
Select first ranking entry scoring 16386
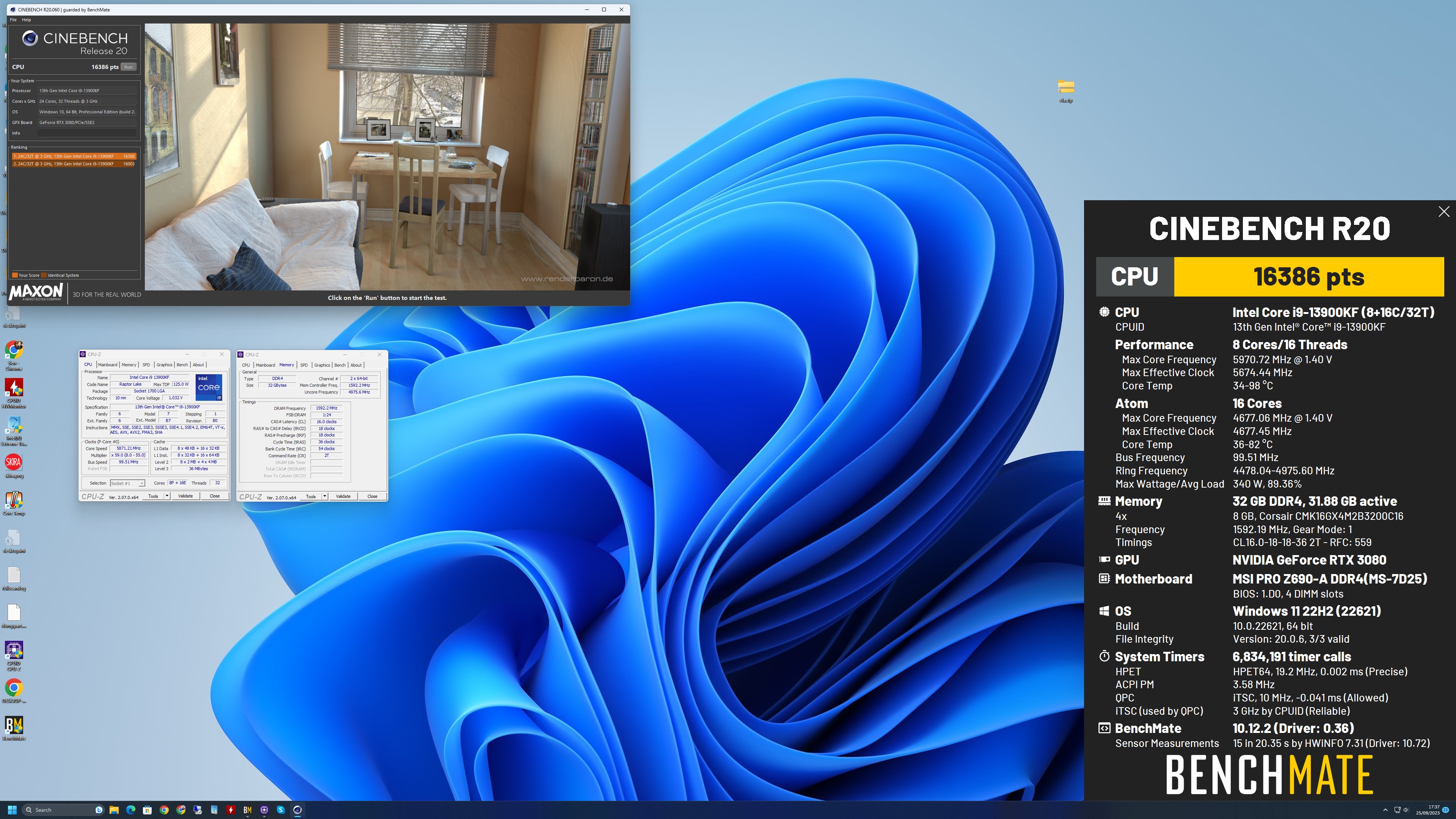tap(74, 156)
